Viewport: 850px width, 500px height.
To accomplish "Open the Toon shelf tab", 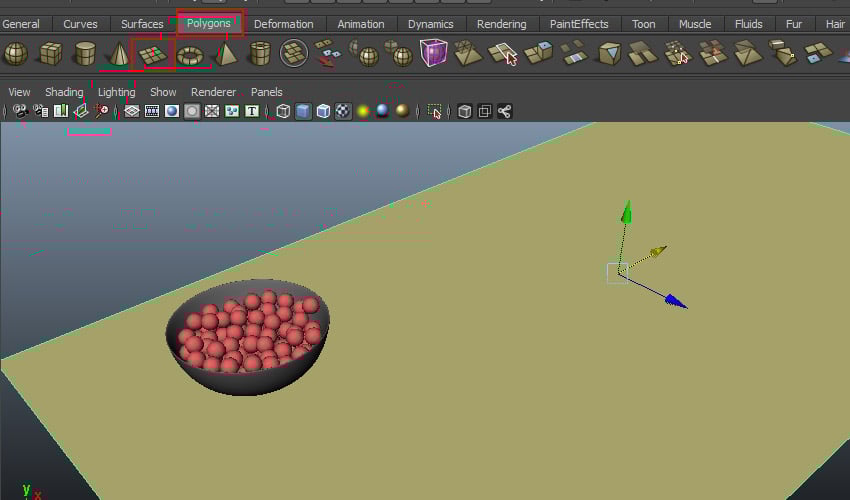I will pos(643,24).
